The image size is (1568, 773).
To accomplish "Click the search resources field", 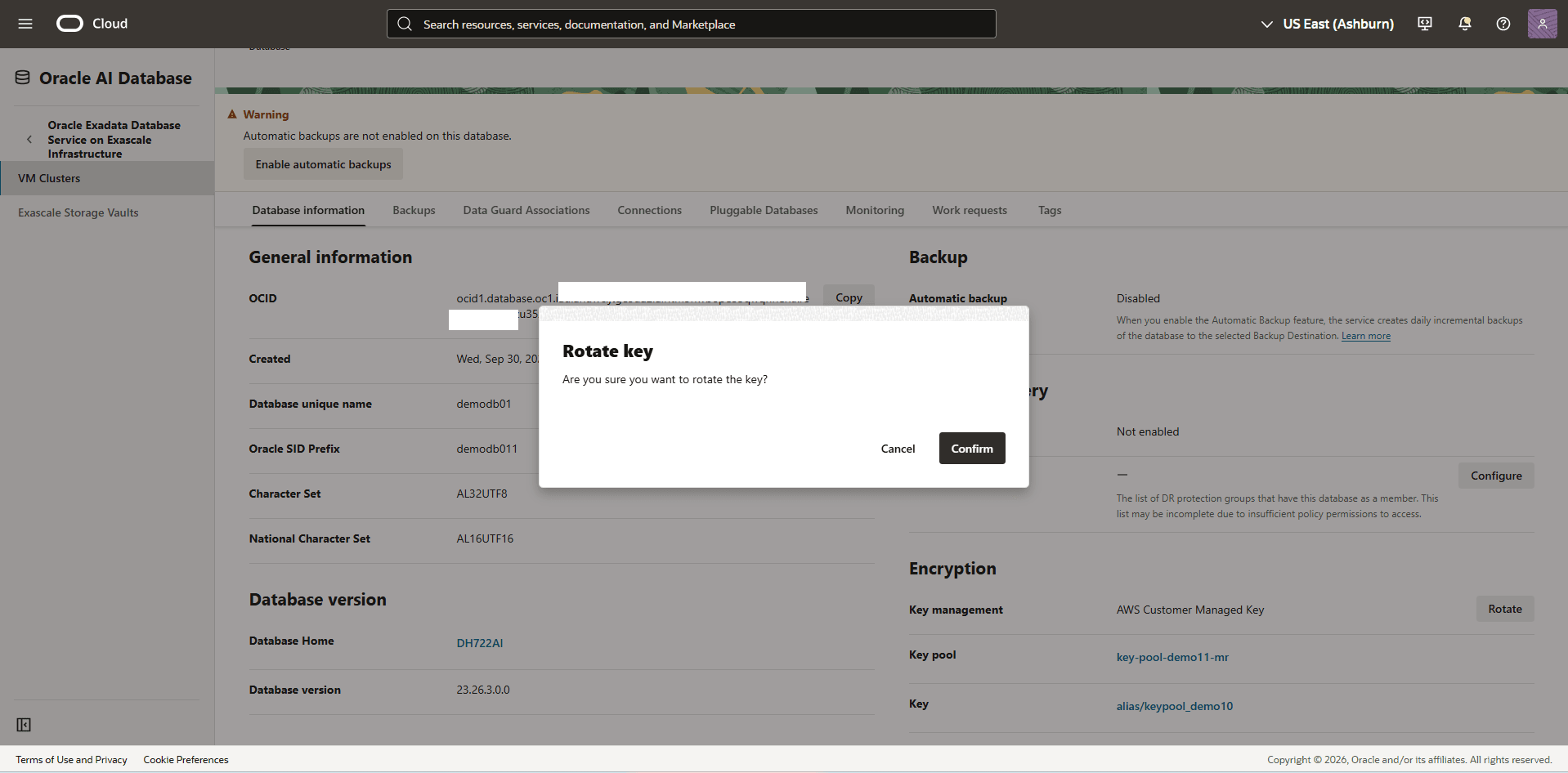I will tap(691, 24).
